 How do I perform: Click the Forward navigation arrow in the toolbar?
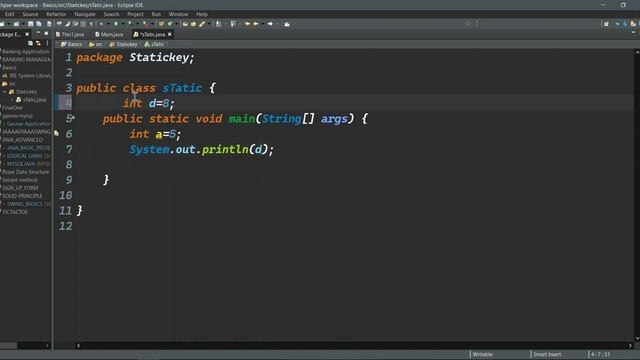pyautogui.click(x=270, y=24)
